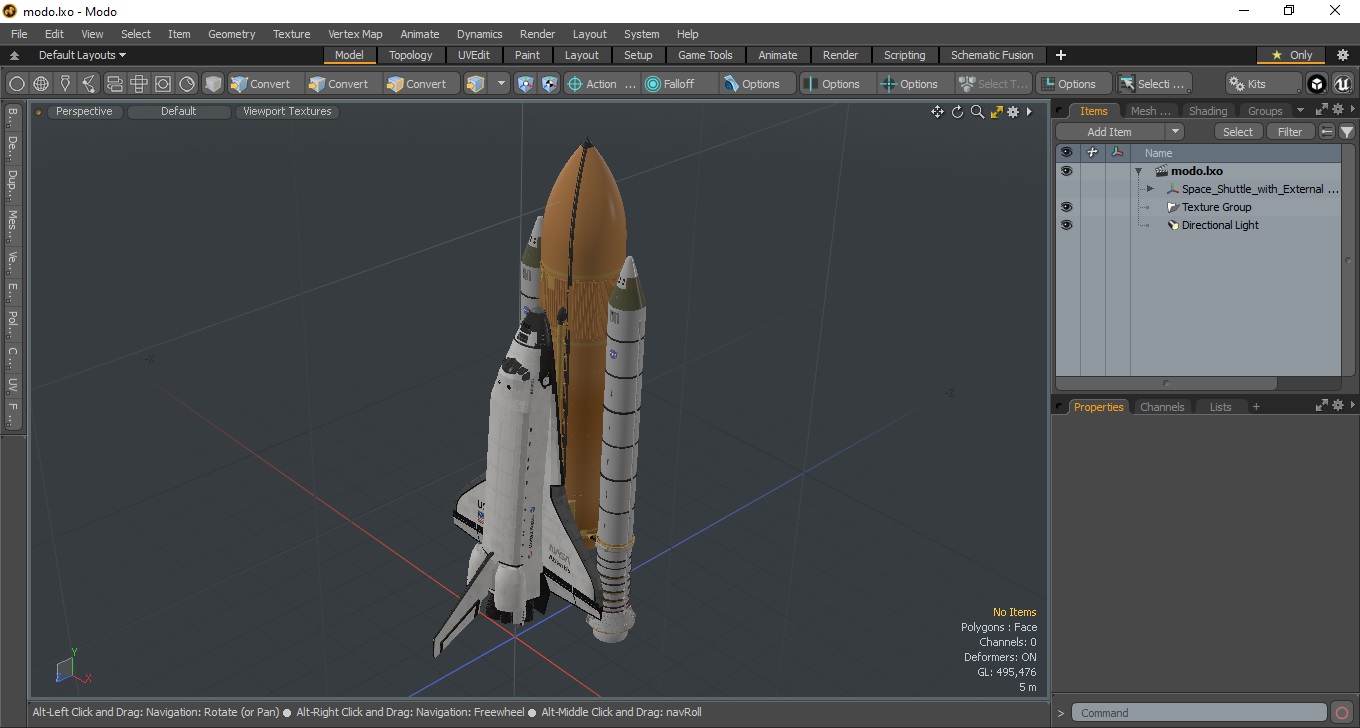Screen dimensions: 1360x728
Task: Toggle visibility of modo.lxo scene
Action: point(1066,171)
